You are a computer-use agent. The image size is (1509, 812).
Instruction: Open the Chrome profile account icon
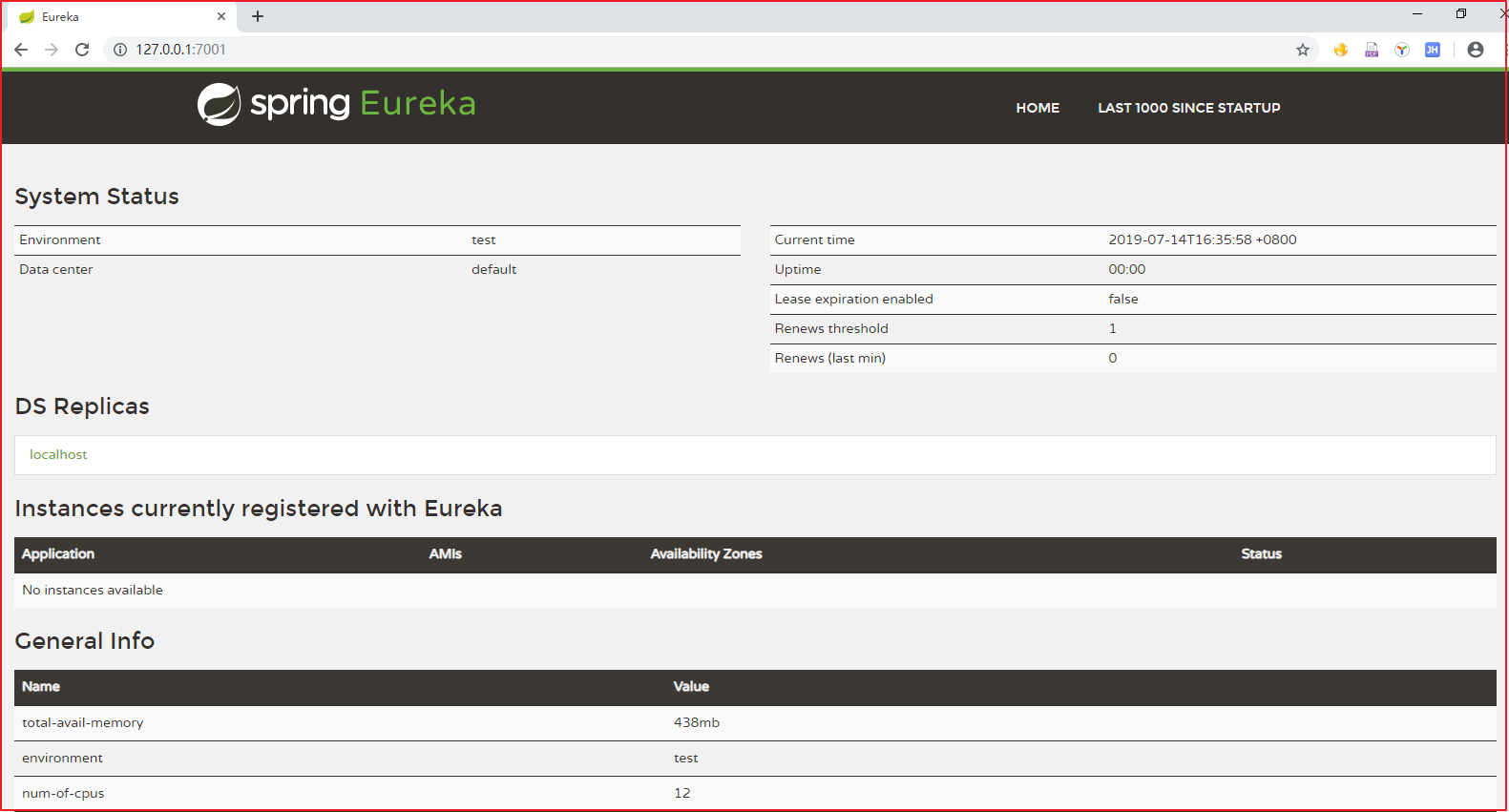1476,50
